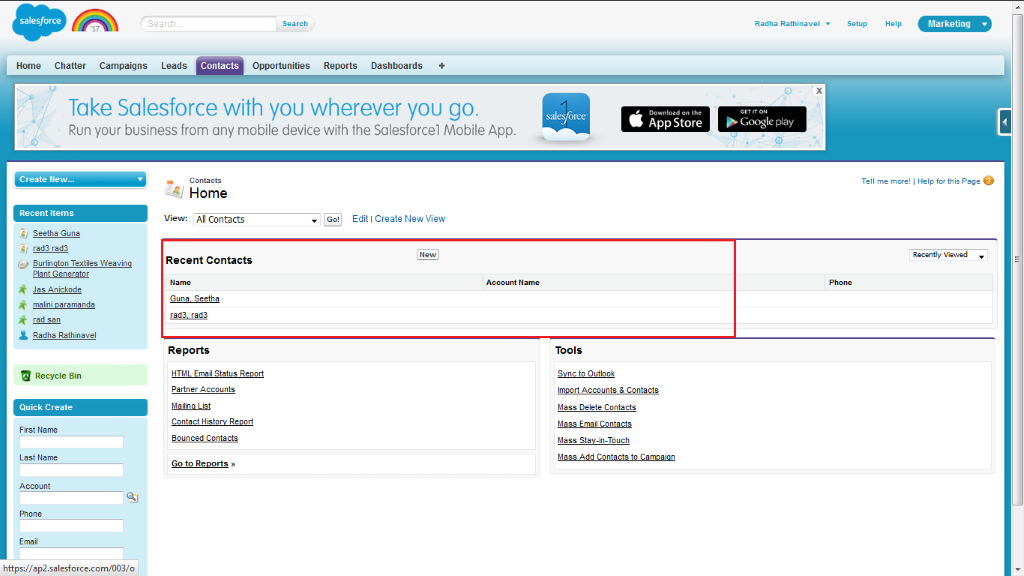Click the global Search input field
Screen dimensions: 1024x576
point(209,24)
